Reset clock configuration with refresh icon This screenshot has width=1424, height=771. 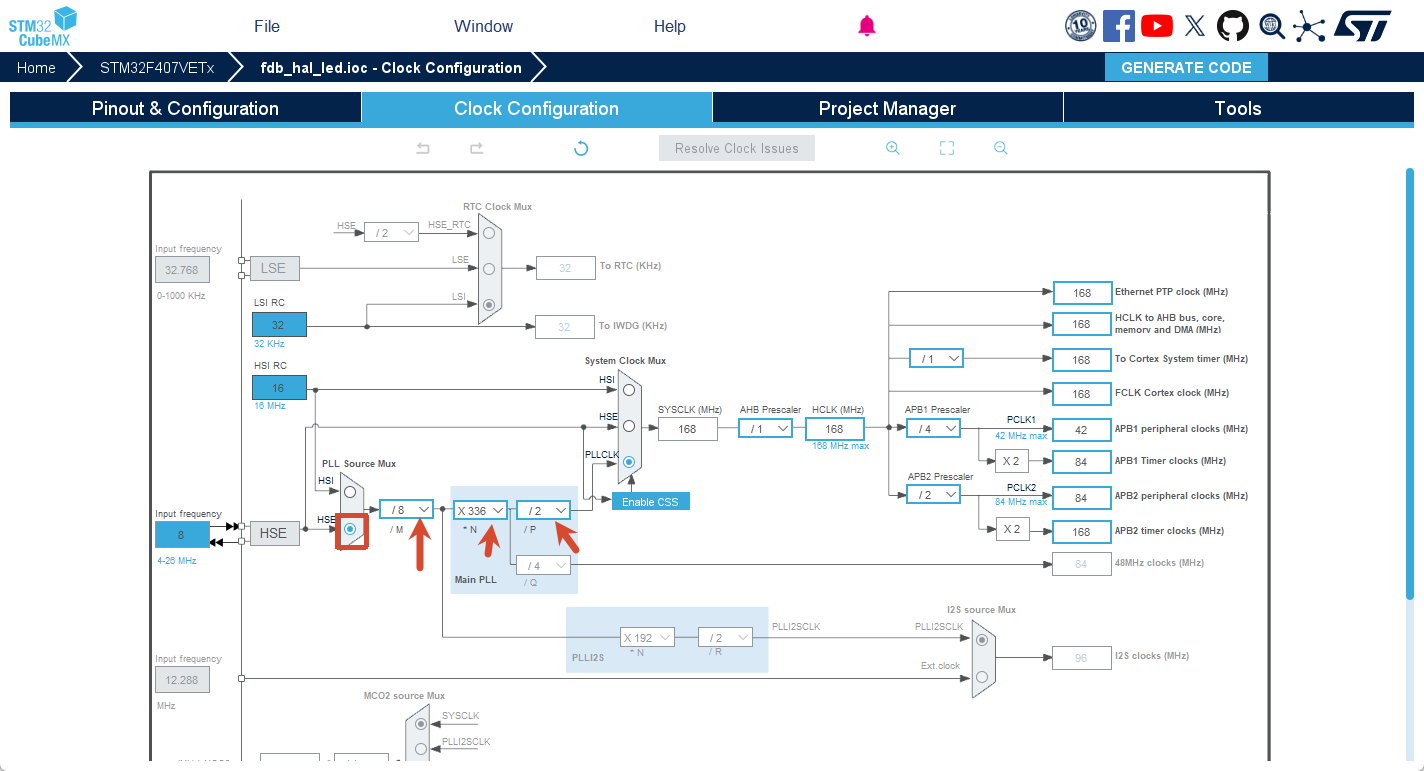[581, 148]
